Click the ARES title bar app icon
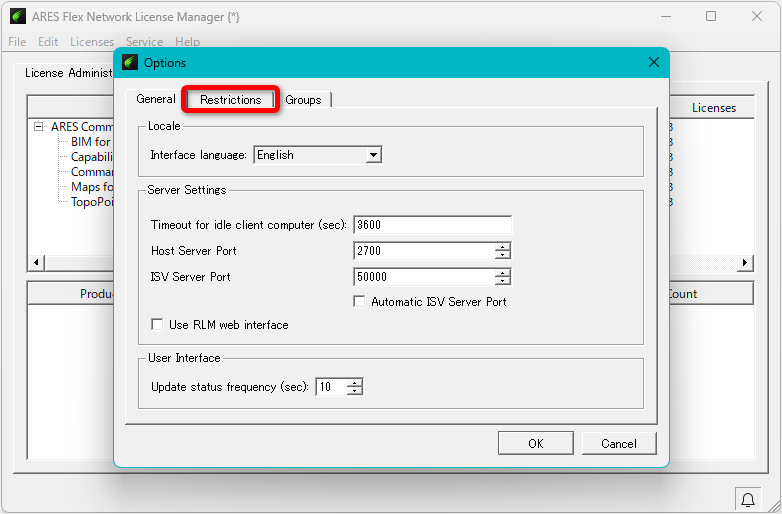Screen dimensions: 782x514 click(x=18, y=16)
